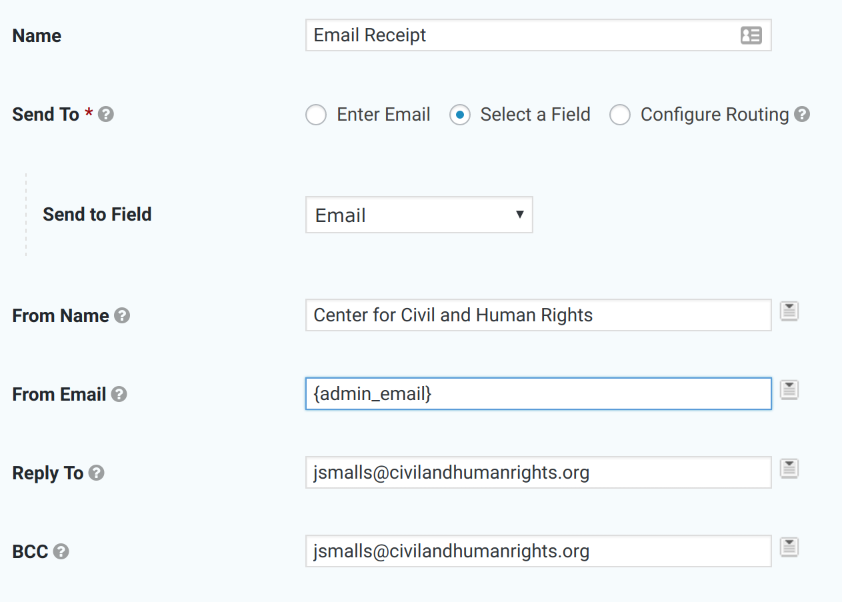Show help tooltip for BCC
Screen dimensions: 842x602
click(61, 552)
